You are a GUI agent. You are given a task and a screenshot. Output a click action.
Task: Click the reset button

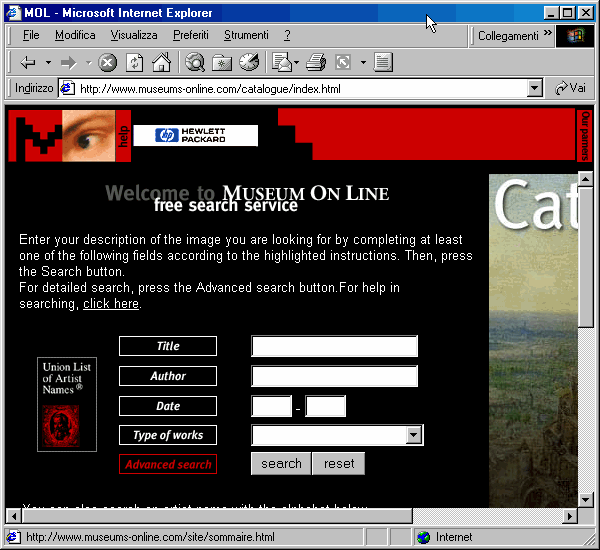click(339, 464)
